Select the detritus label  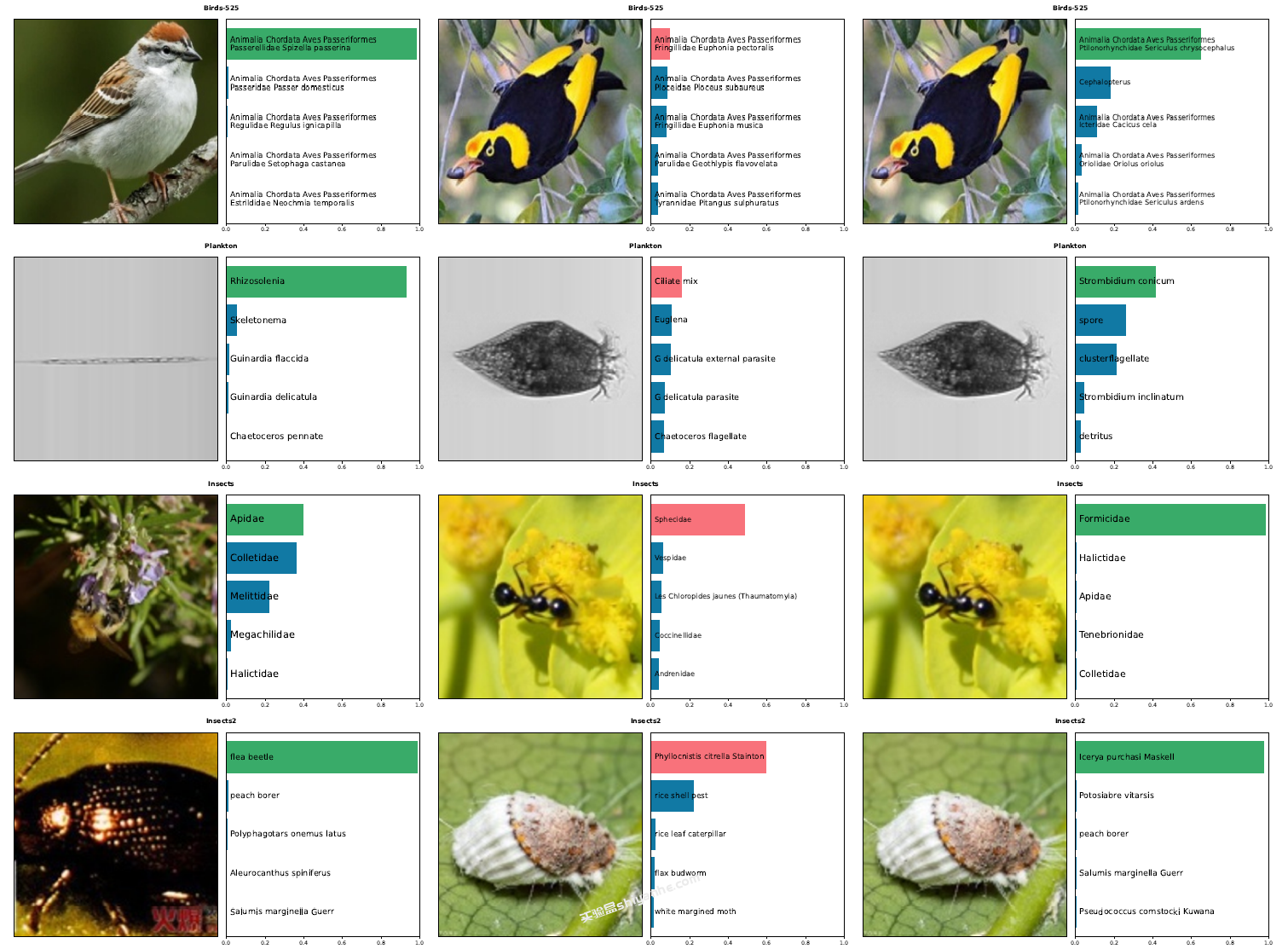1095,437
